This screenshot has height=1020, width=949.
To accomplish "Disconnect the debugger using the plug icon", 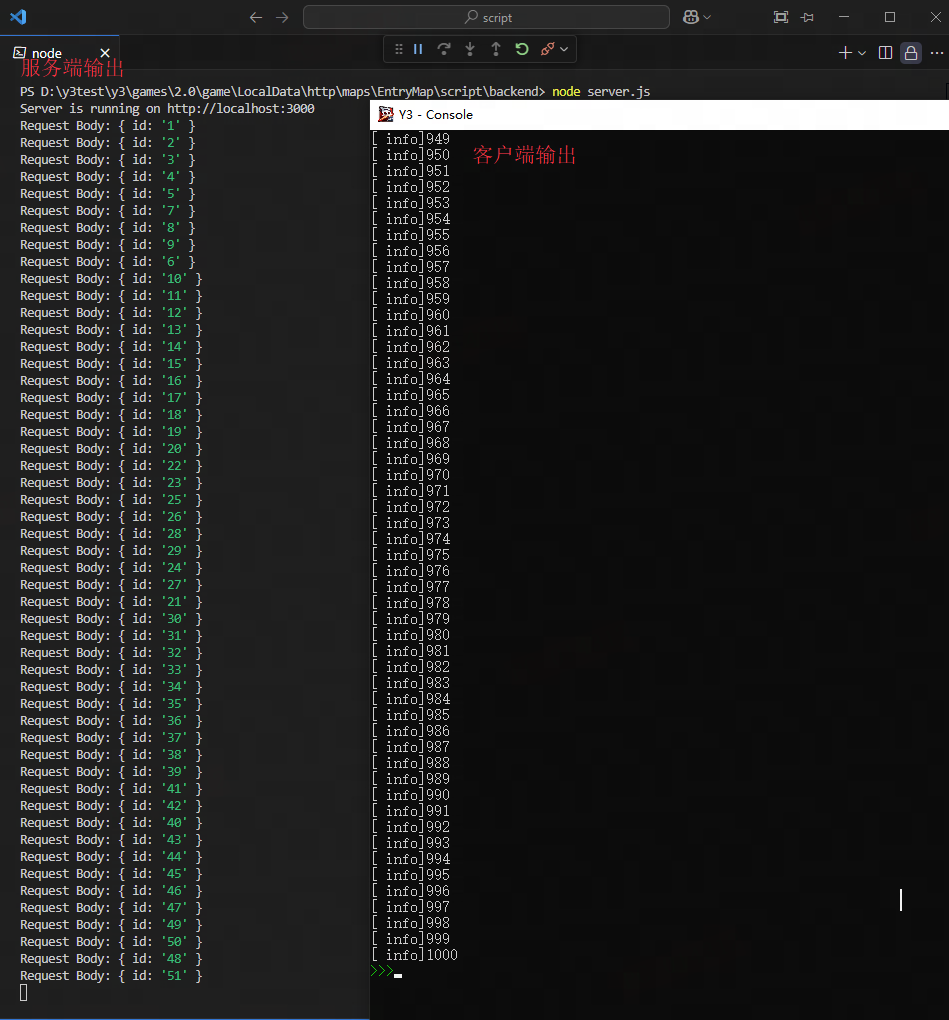I will click(547, 49).
